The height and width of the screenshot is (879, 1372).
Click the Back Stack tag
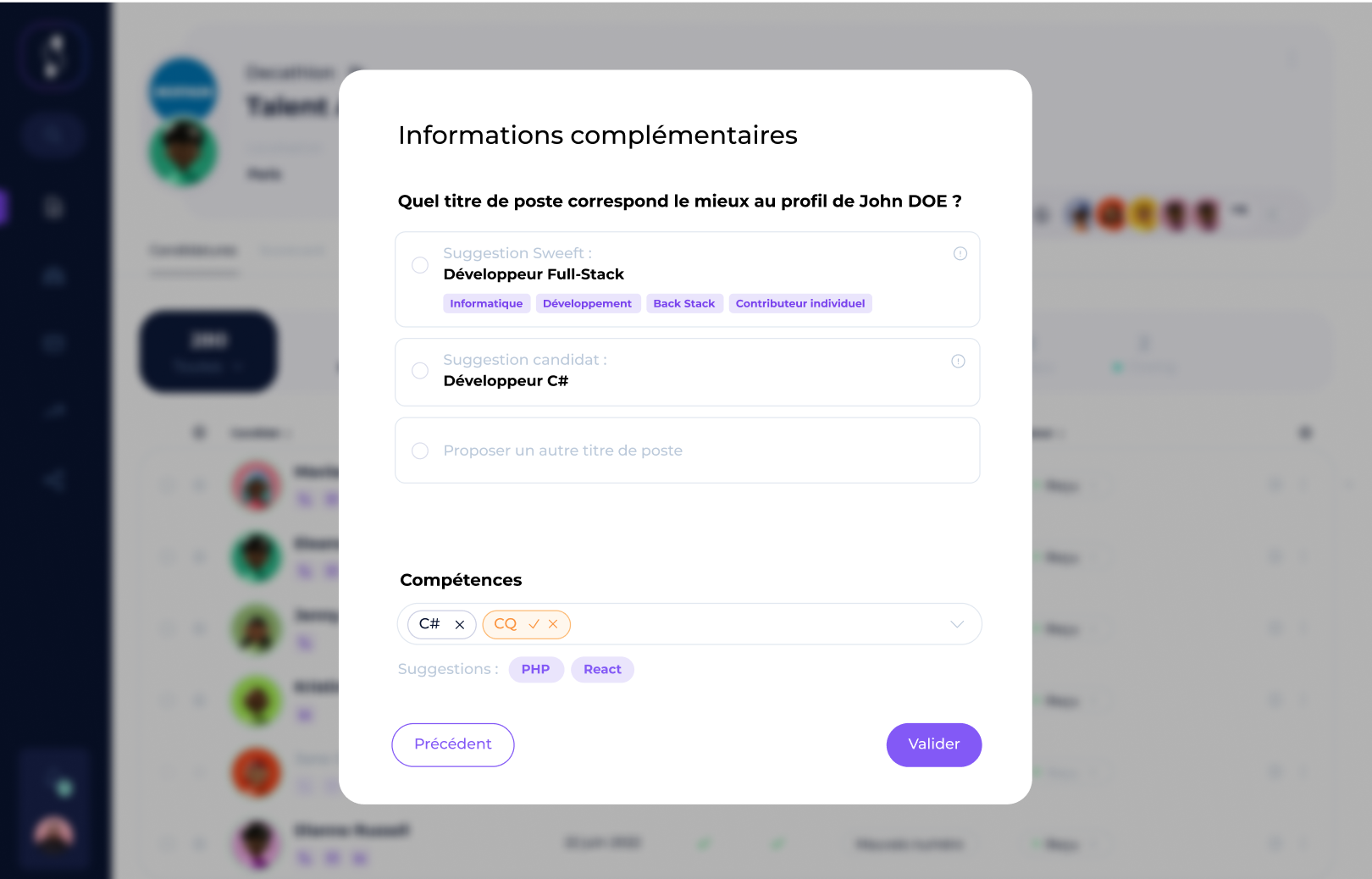tap(683, 304)
